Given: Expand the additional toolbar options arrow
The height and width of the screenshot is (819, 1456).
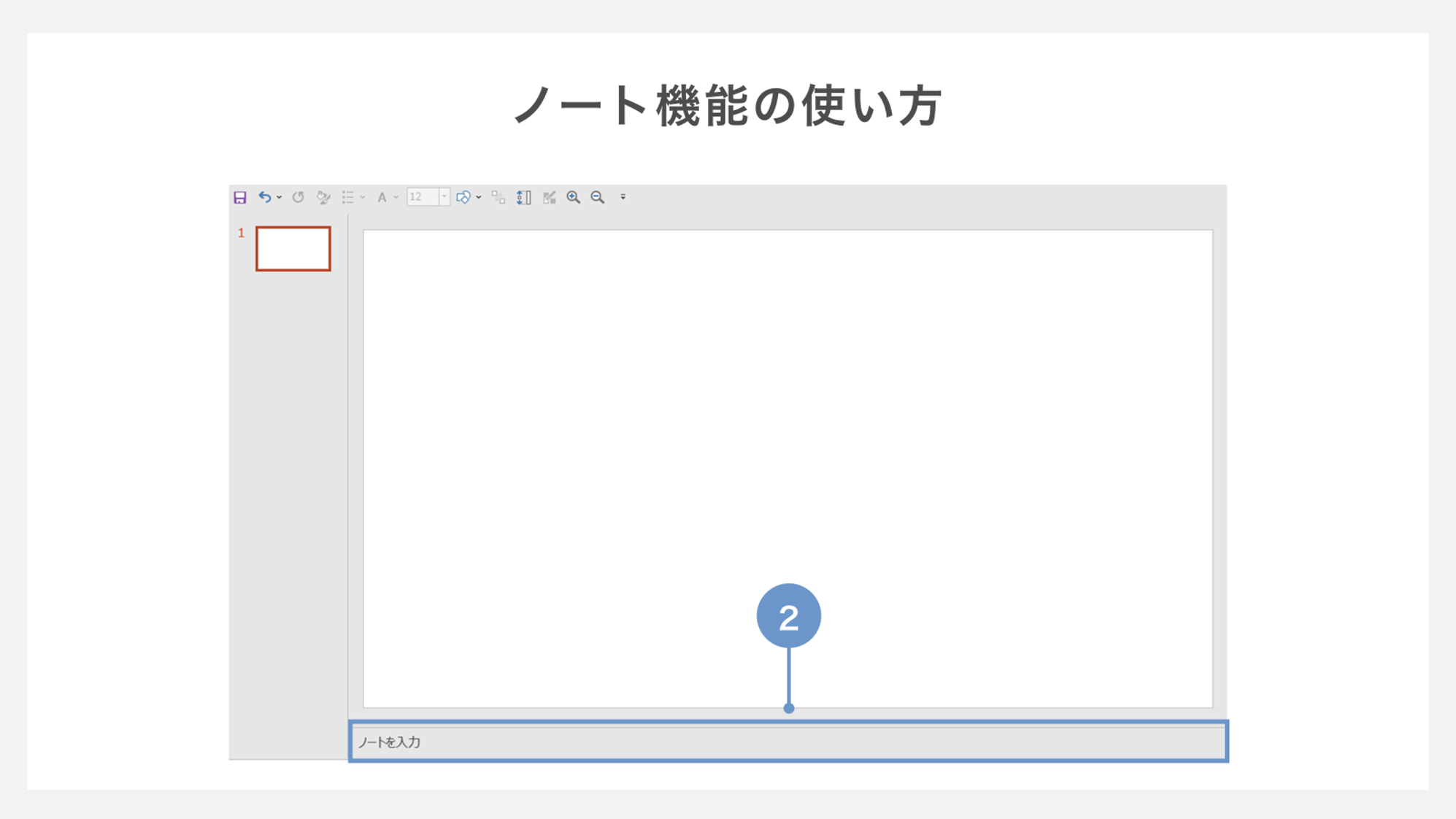Looking at the screenshot, I should tap(622, 197).
